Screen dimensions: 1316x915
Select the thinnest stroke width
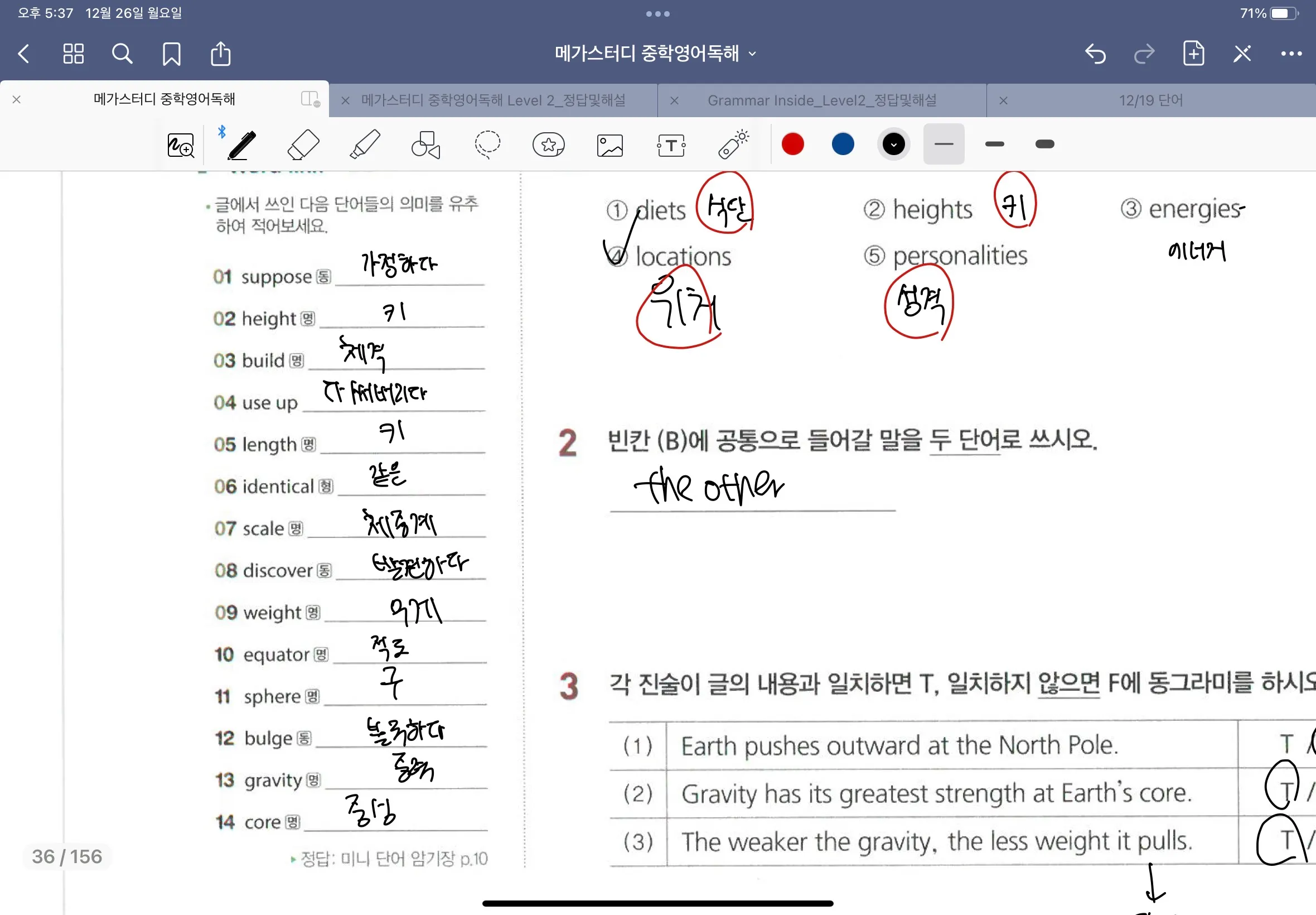tap(944, 144)
